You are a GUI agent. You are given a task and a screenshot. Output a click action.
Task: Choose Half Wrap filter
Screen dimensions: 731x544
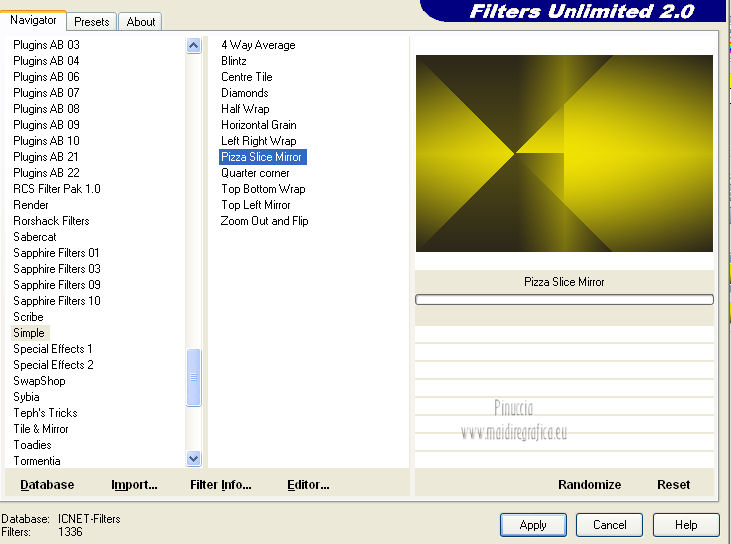245,109
